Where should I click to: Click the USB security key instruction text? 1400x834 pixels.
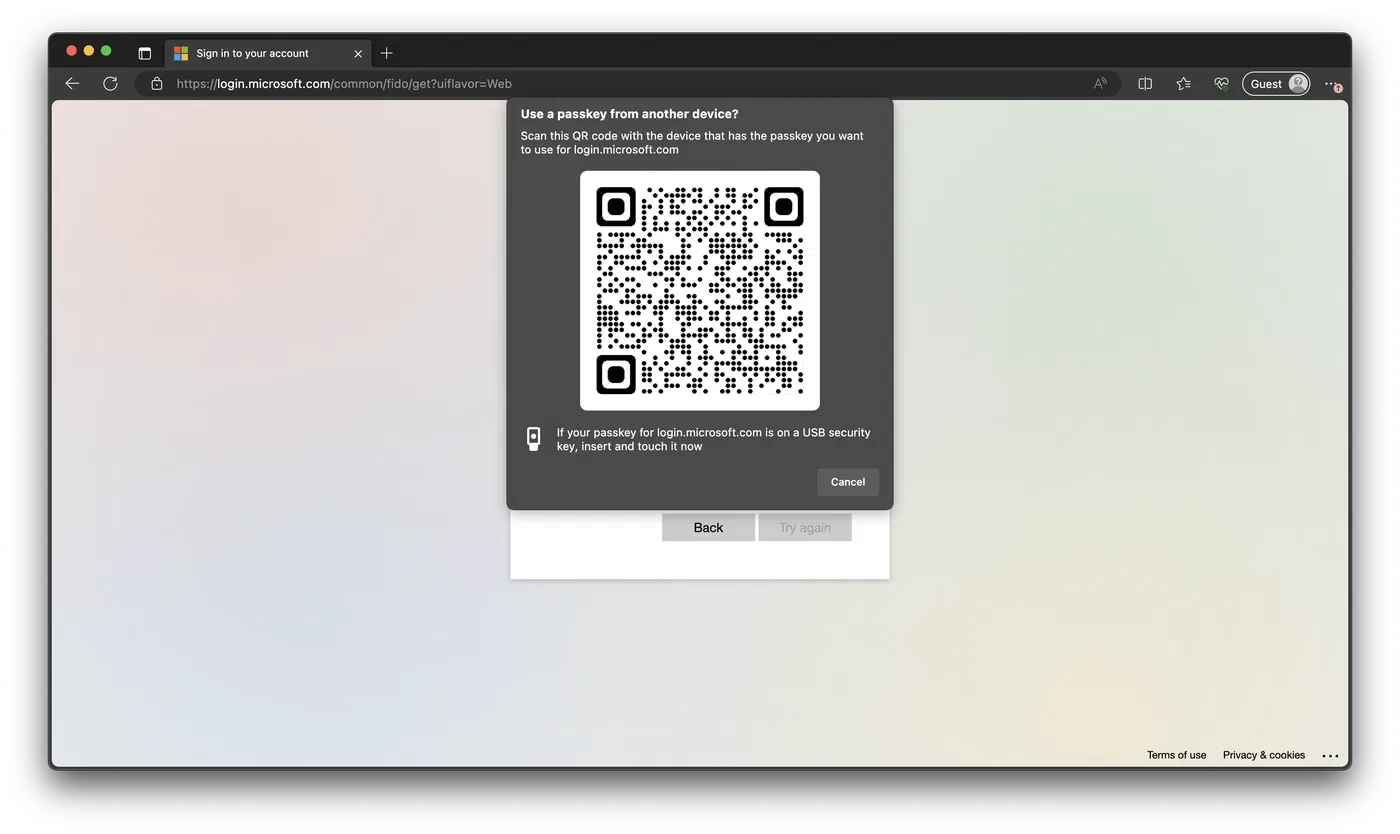[714, 439]
